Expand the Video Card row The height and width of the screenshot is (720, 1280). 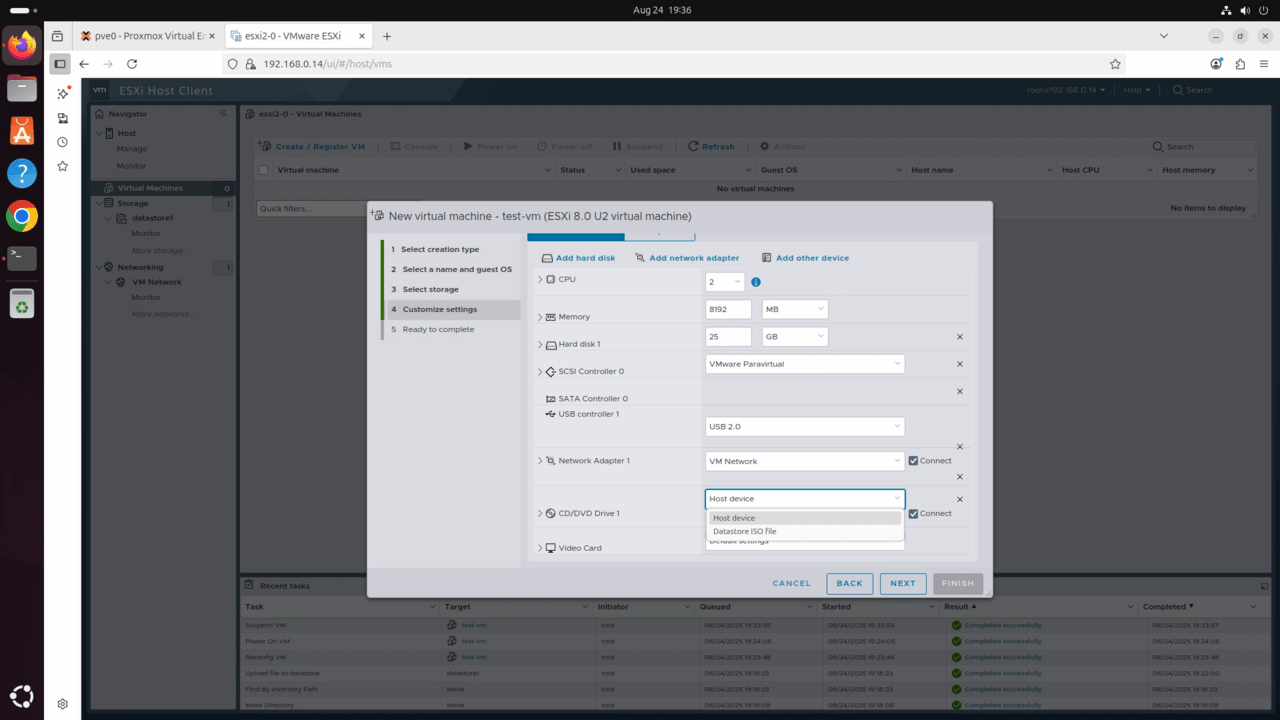[x=541, y=548]
